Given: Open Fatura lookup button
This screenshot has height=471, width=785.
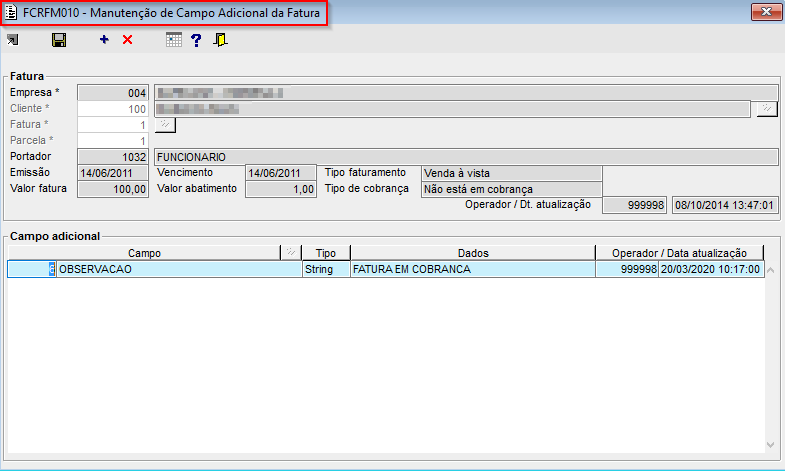Looking at the screenshot, I should [165, 125].
